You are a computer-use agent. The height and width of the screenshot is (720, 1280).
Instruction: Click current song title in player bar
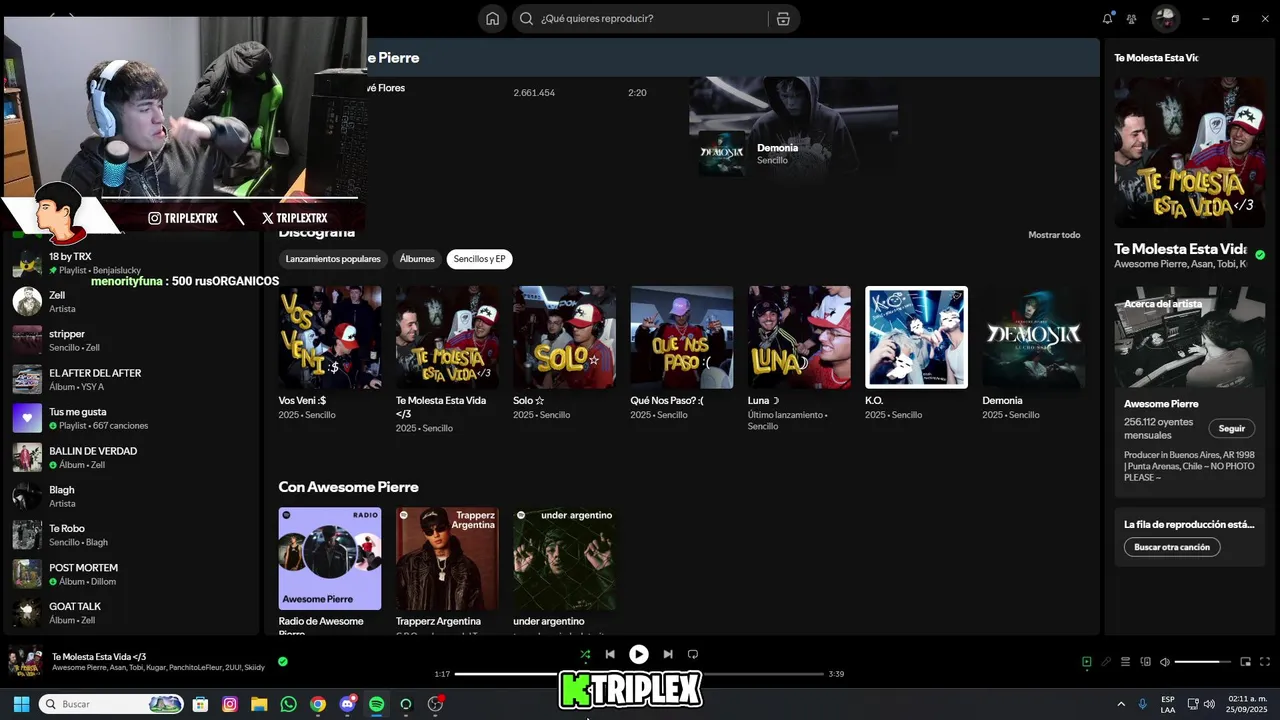[99, 657]
